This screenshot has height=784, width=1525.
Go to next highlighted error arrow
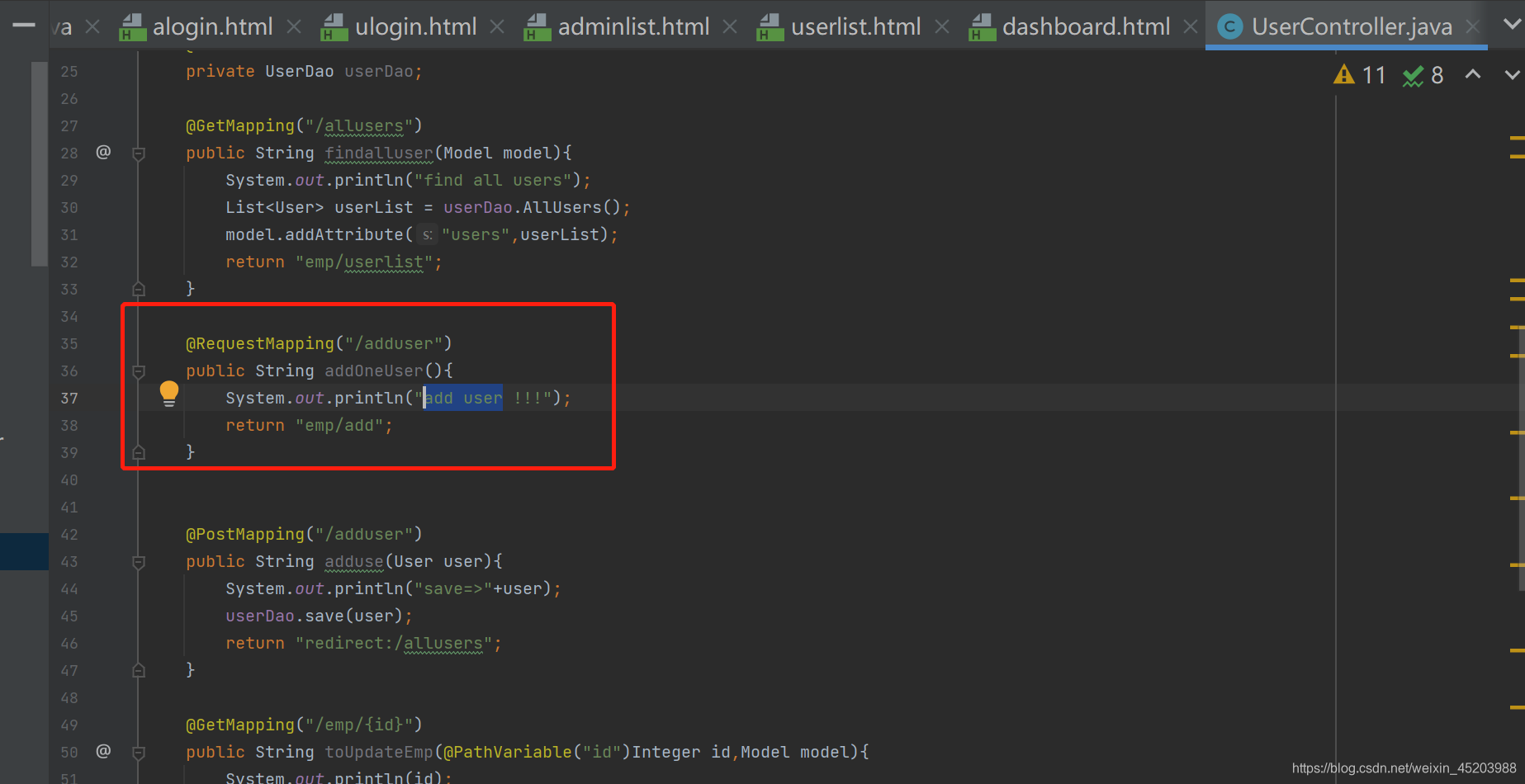click(1512, 74)
